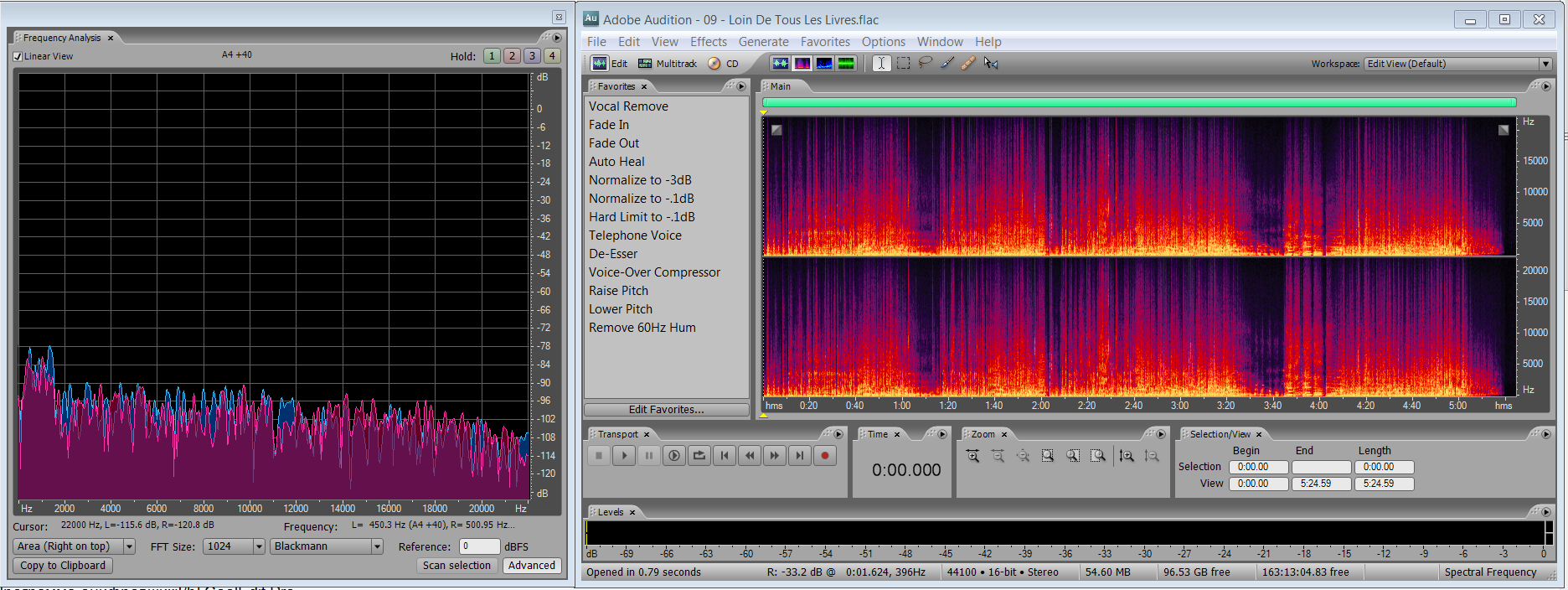1568x590 pixels.
Task: Click the Selection Begin time field
Action: pos(1258,468)
